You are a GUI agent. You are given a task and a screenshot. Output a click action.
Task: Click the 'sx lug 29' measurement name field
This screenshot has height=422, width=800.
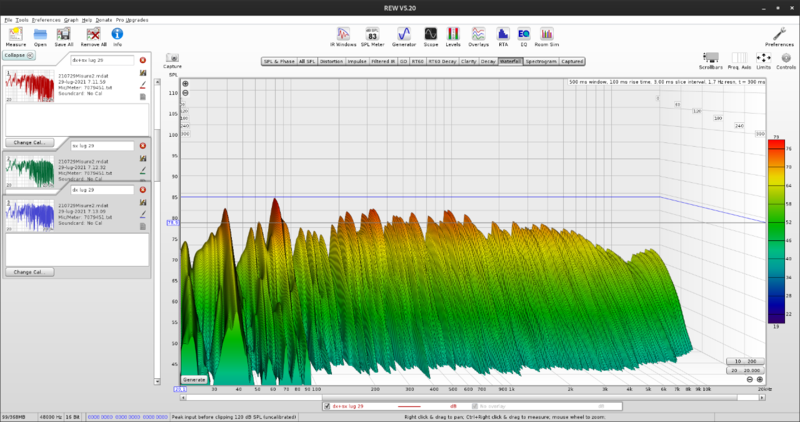tap(100, 146)
